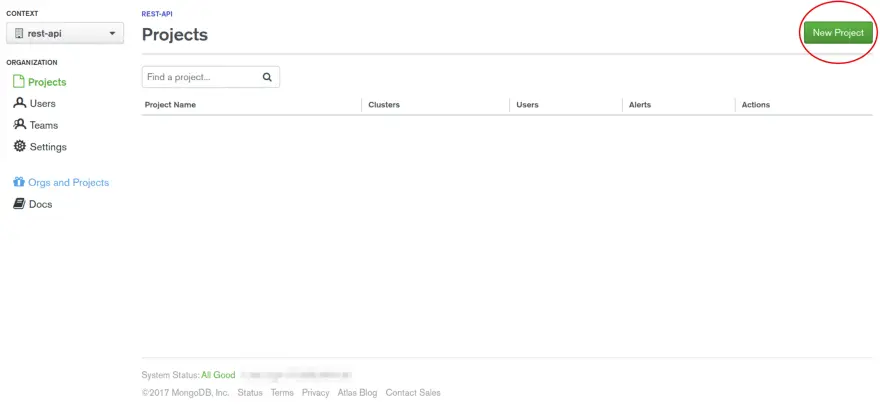
Task: Click the Contact Sales footer link
Action: 413,393
